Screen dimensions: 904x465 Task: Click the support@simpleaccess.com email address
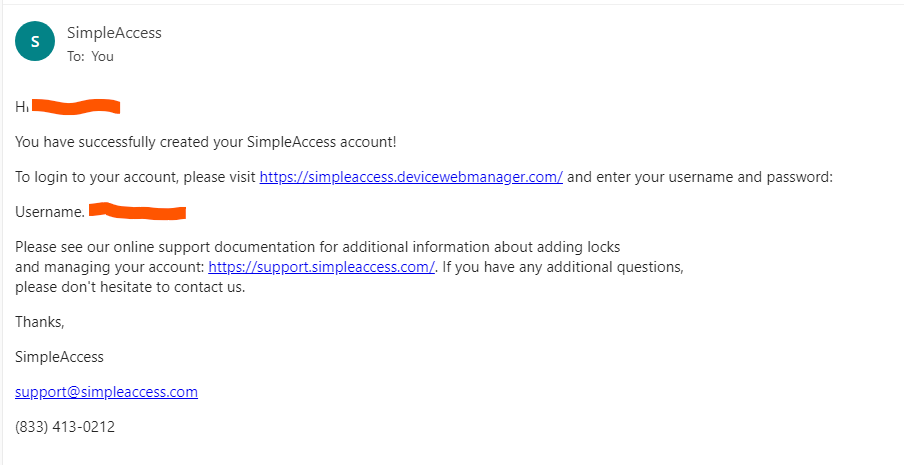click(107, 392)
